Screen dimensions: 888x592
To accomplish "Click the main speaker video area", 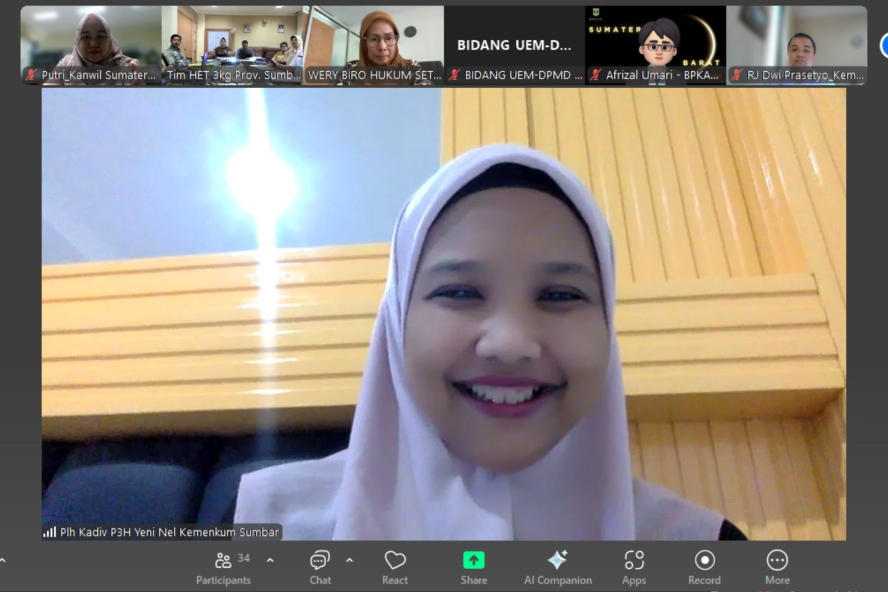I will [x=443, y=310].
